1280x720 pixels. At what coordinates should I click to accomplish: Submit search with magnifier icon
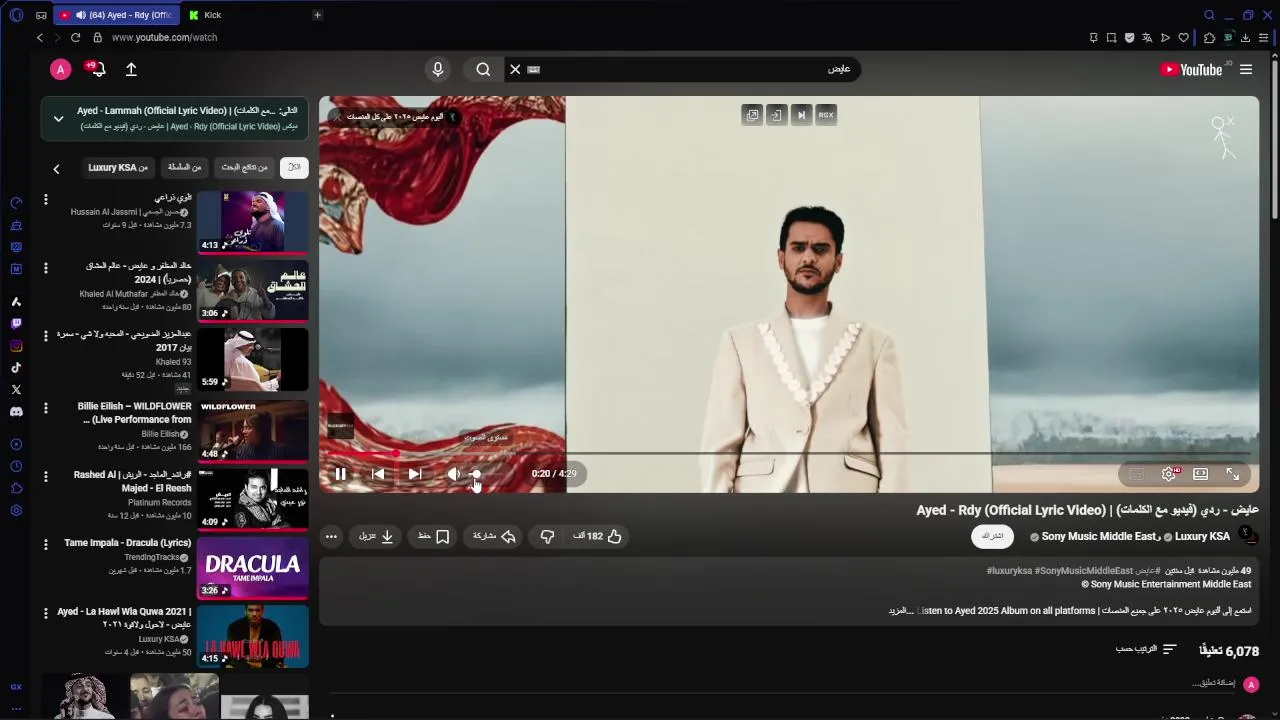click(483, 69)
